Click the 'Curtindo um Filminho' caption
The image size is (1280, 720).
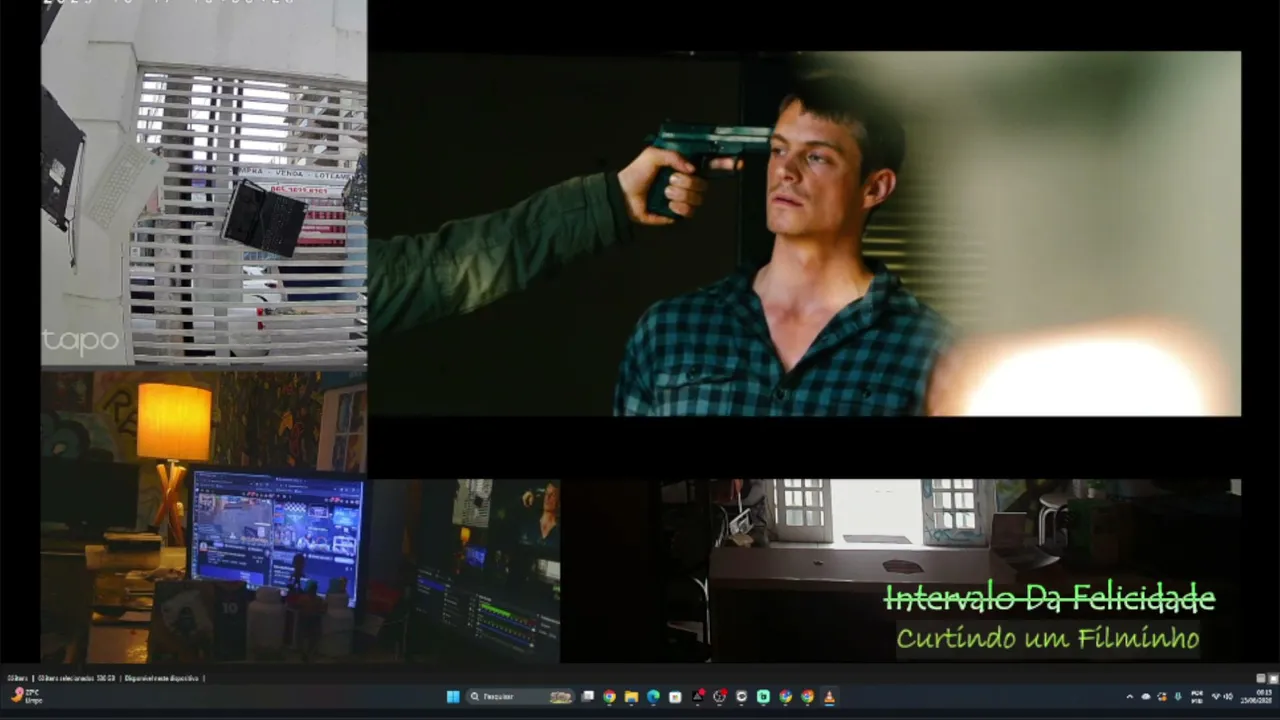(1047, 638)
